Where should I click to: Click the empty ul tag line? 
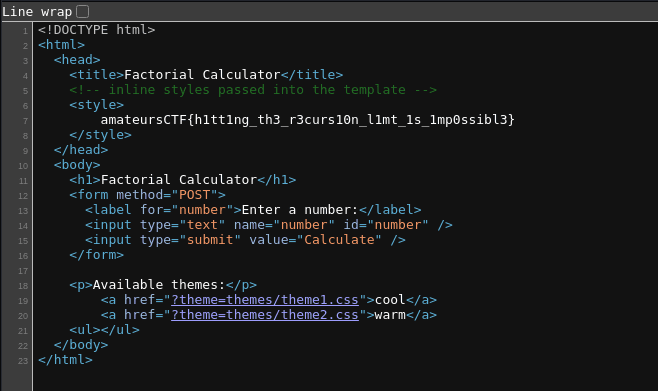click(x=104, y=330)
